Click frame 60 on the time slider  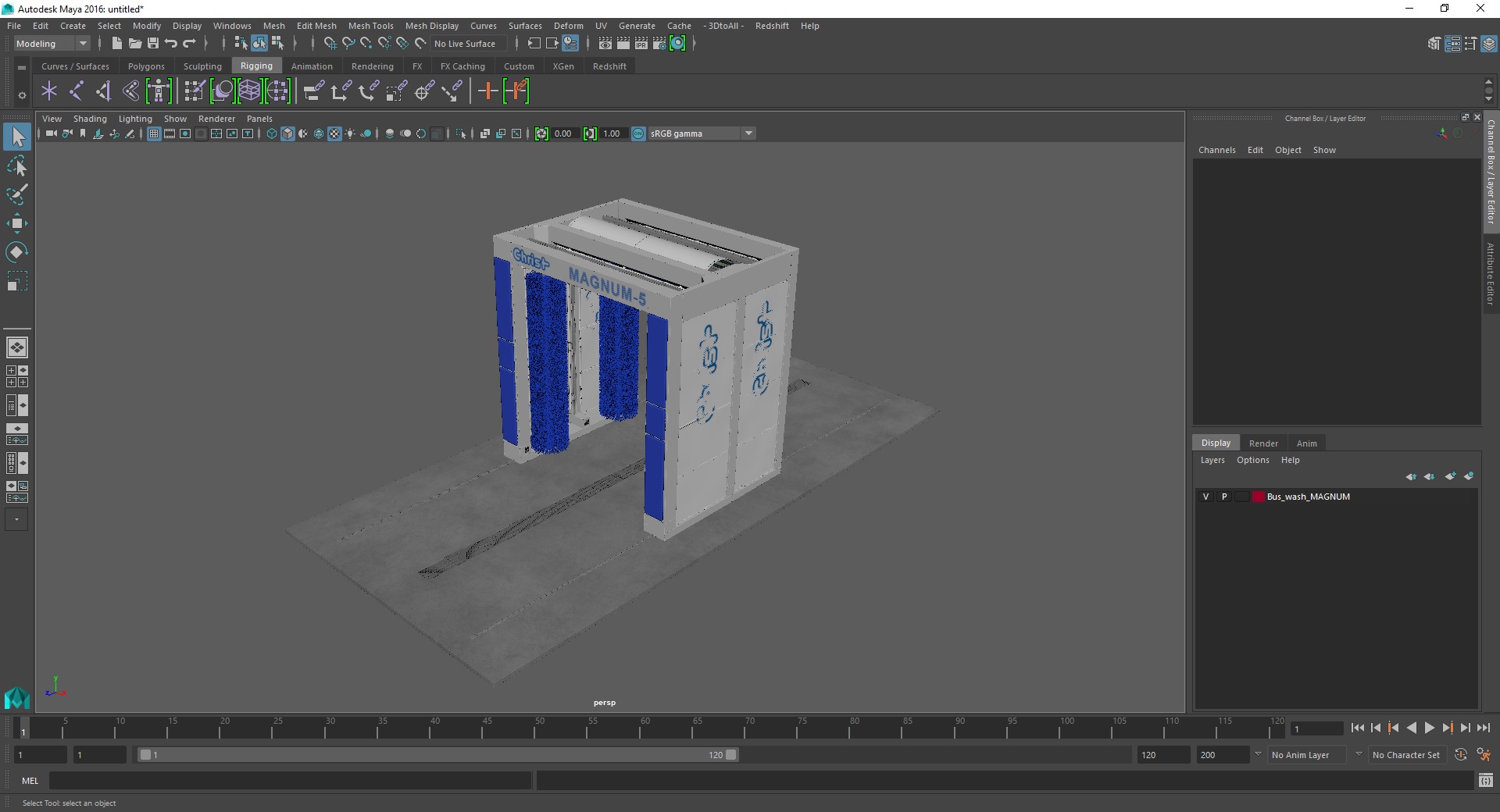coord(640,731)
